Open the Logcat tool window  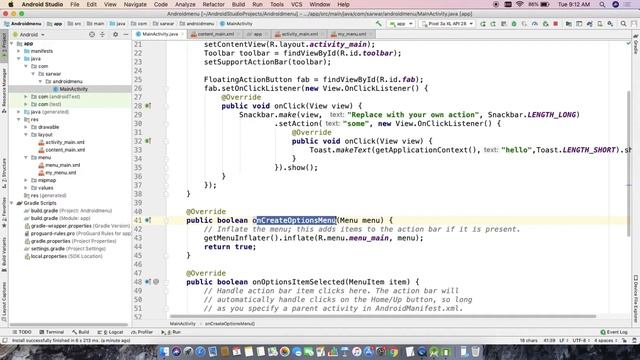[111, 332]
